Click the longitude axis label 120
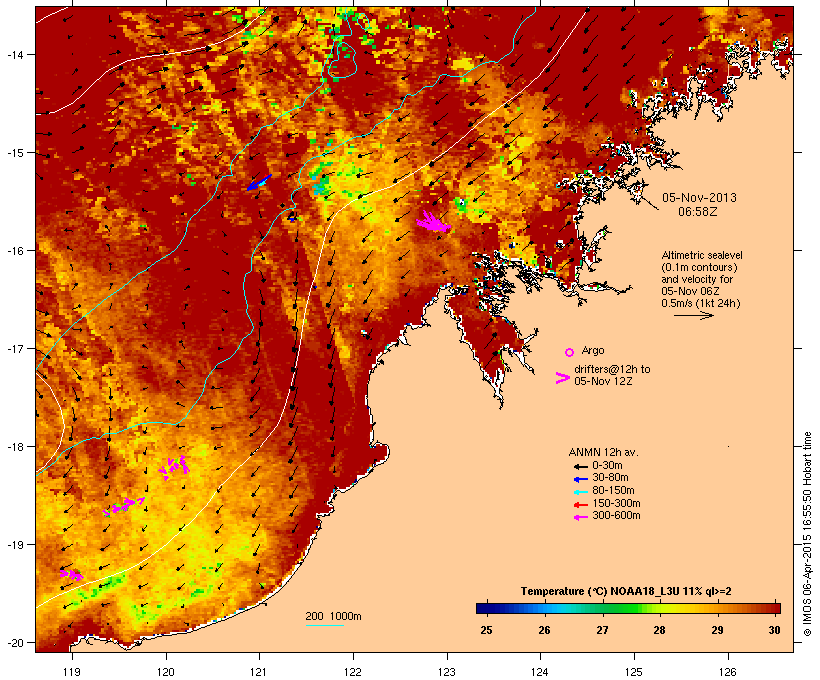The image size is (820, 680). pos(166,672)
